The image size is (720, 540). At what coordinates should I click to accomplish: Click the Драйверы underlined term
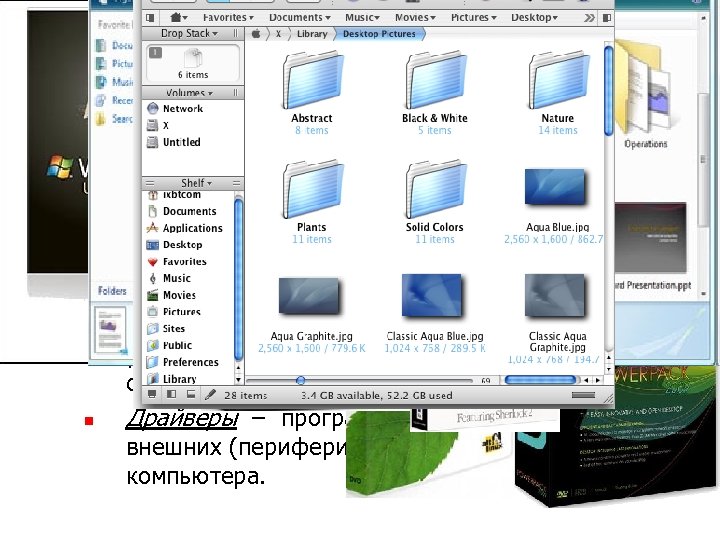[x=182, y=418]
